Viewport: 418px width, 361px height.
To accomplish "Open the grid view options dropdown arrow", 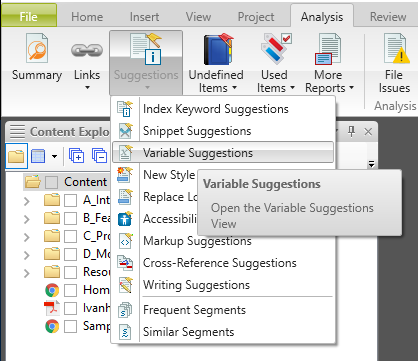I will point(54,156).
